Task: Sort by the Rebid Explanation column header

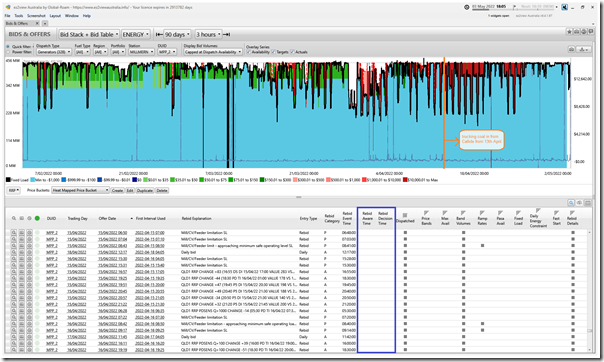Action: 196,218
